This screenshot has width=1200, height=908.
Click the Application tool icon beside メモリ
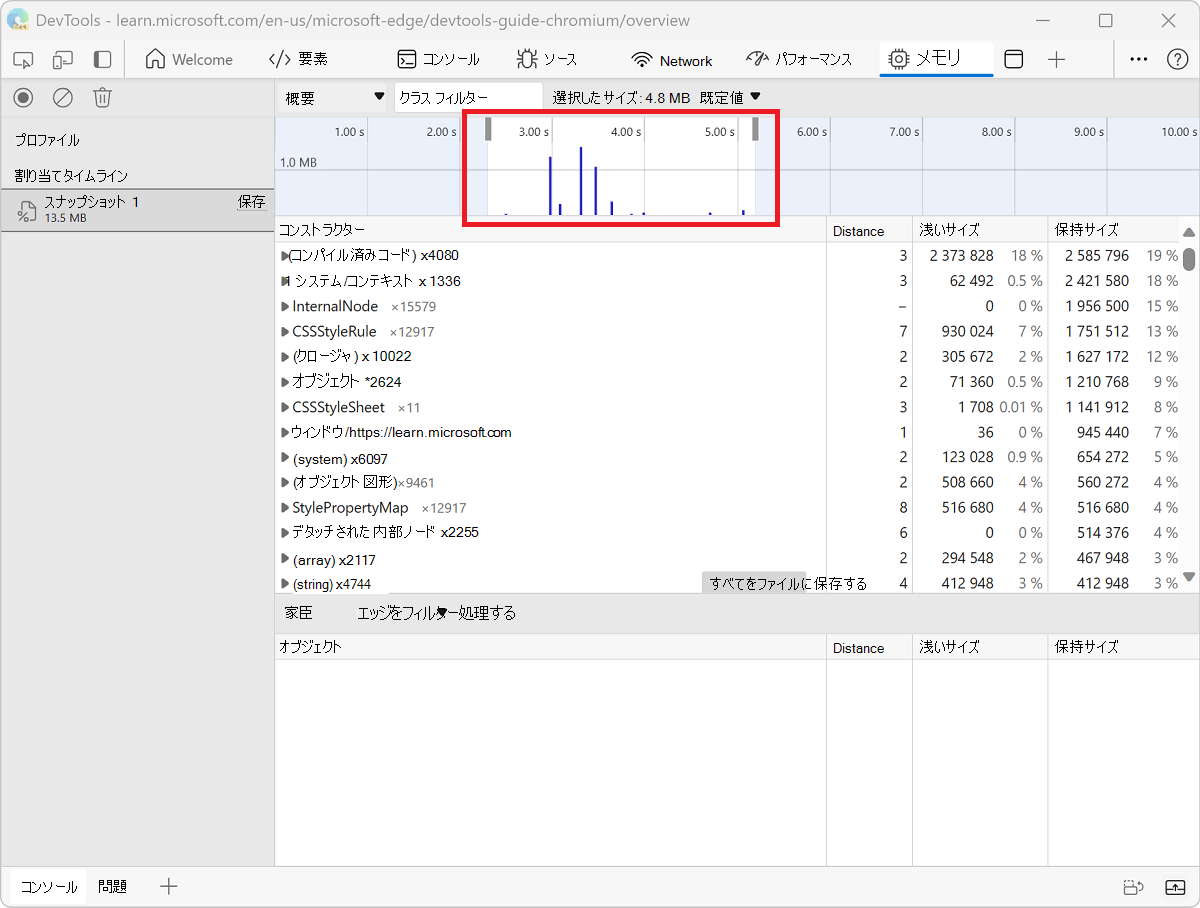point(1014,60)
